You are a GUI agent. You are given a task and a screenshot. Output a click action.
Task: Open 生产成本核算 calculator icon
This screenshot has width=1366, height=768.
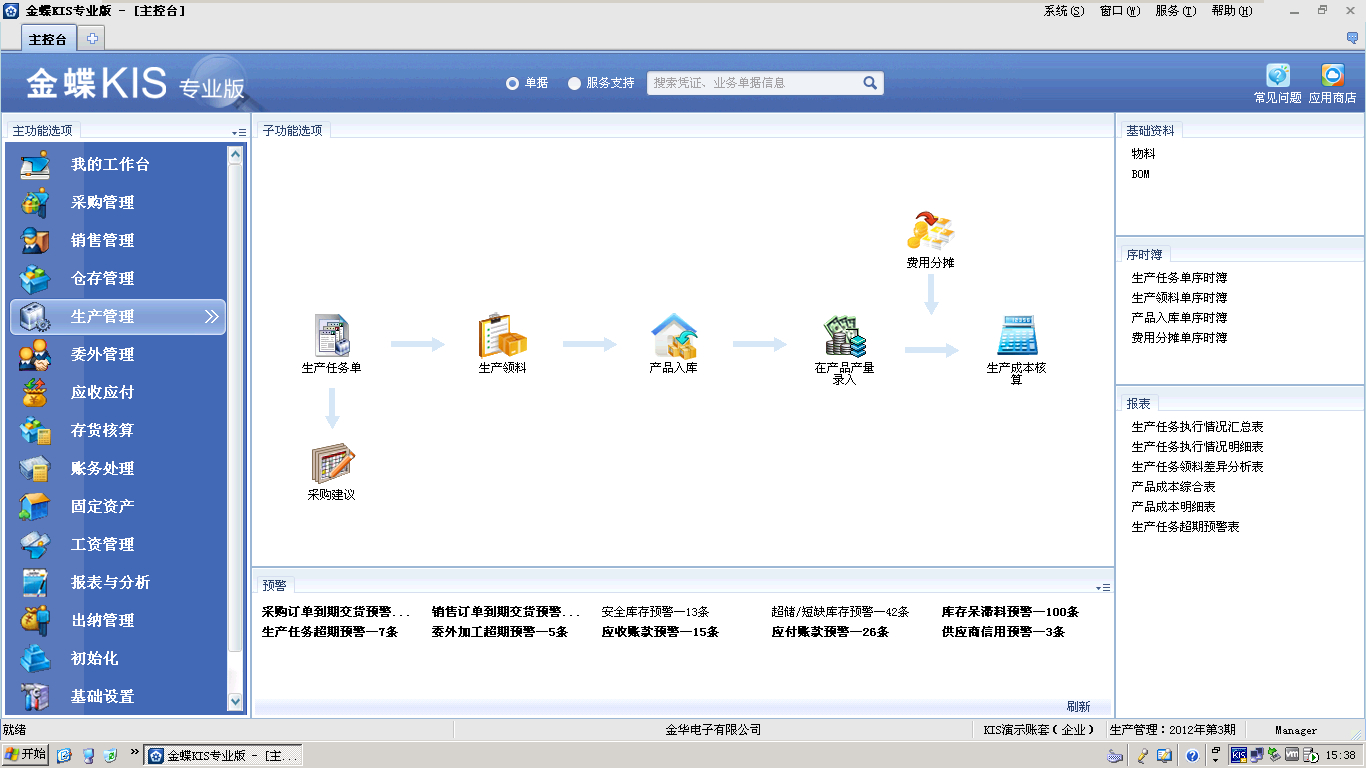click(x=1017, y=335)
